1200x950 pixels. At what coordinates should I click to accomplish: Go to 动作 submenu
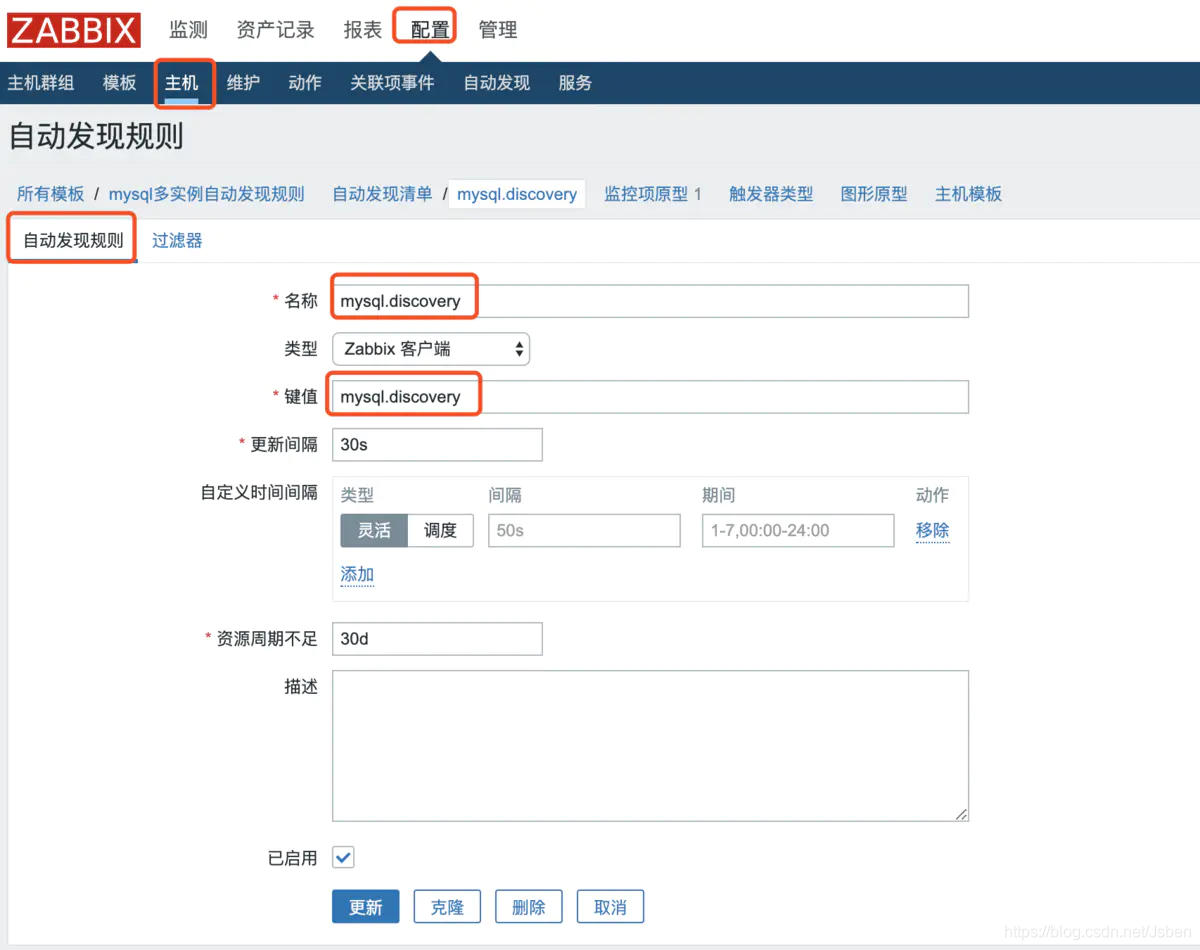click(305, 83)
